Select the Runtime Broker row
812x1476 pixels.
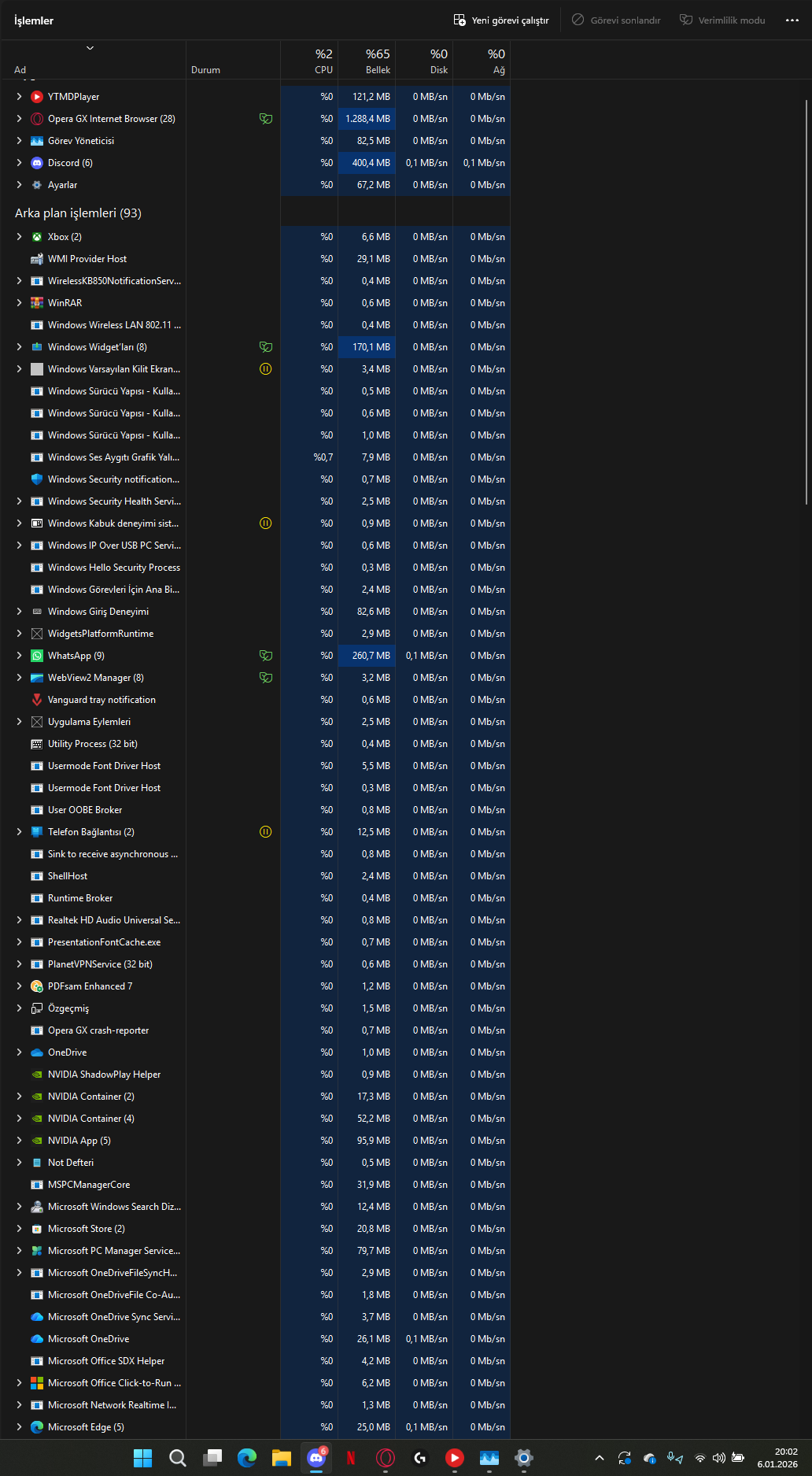click(256, 898)
